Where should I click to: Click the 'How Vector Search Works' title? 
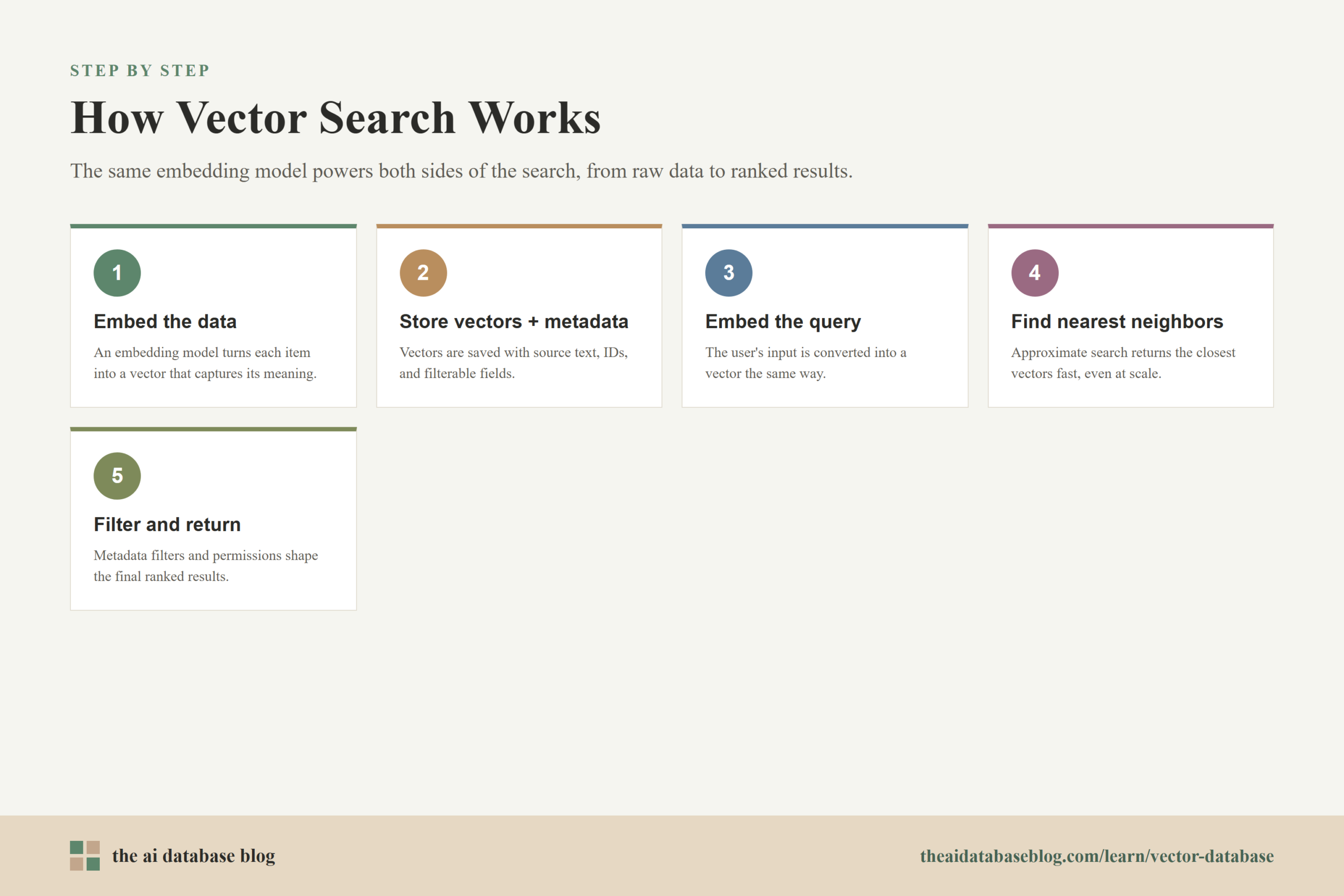pos(335,118)
